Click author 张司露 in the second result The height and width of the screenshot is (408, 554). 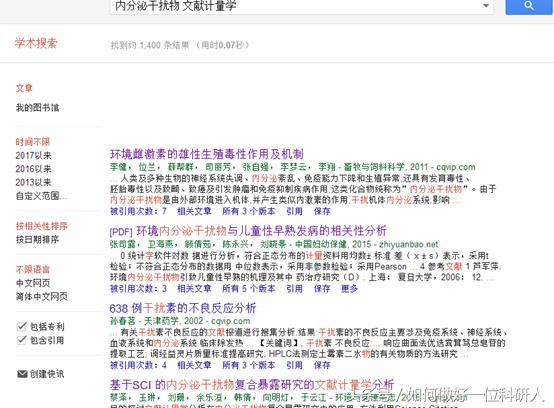pyautogui.click(x=123, y=244)
